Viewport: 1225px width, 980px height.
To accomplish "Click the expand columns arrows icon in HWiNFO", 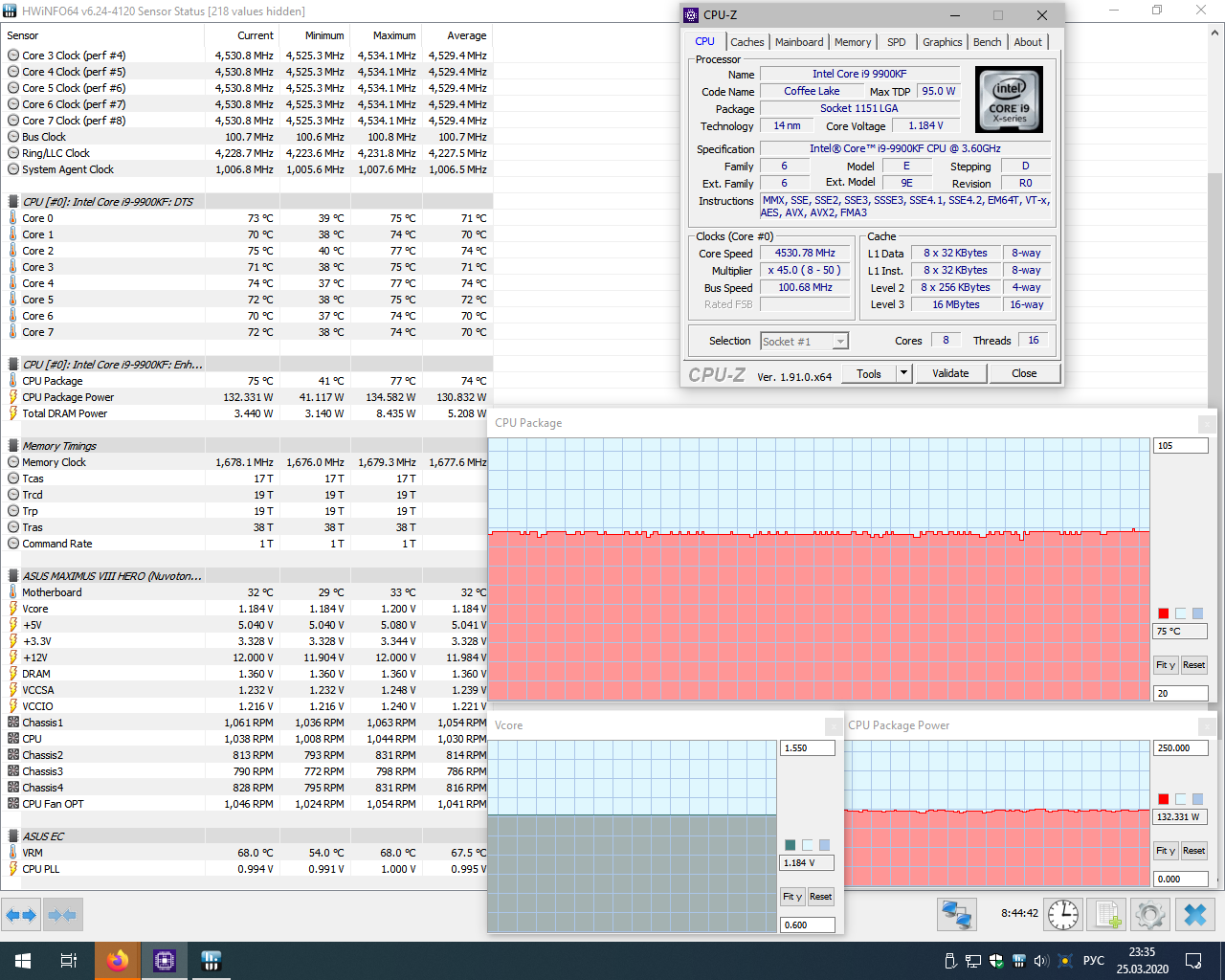I will (21, 915).
